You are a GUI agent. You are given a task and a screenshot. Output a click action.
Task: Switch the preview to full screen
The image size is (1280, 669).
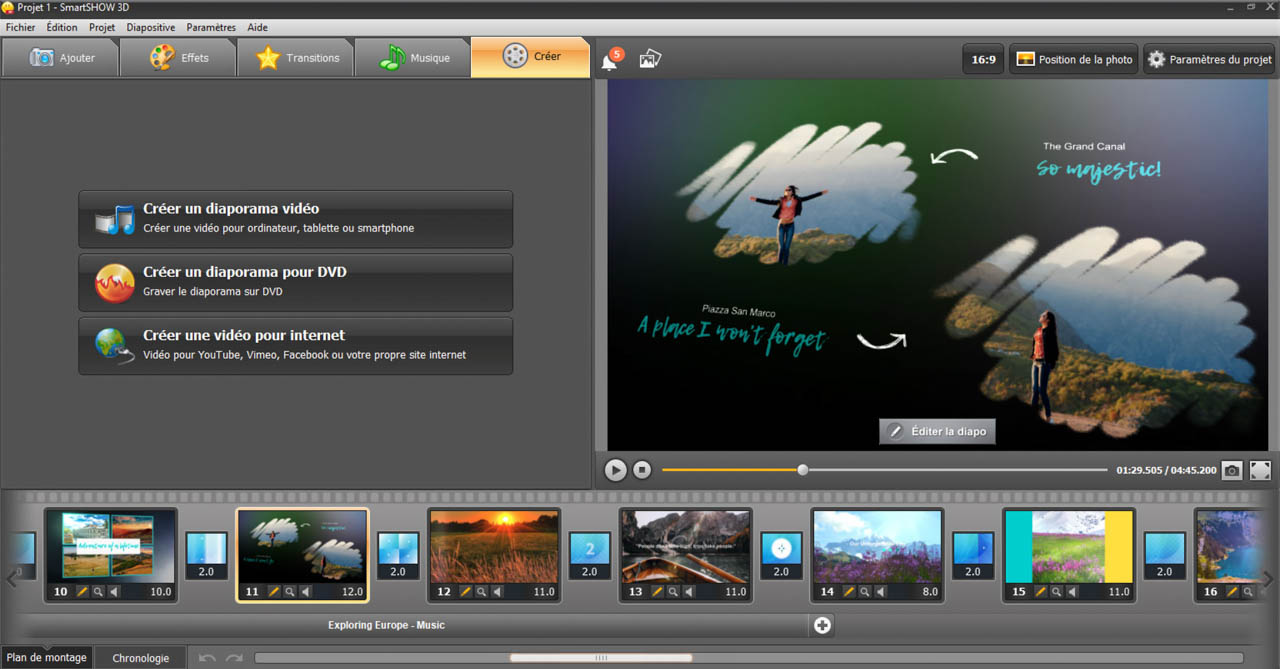pyautogui.click(x=1260, y=470)
